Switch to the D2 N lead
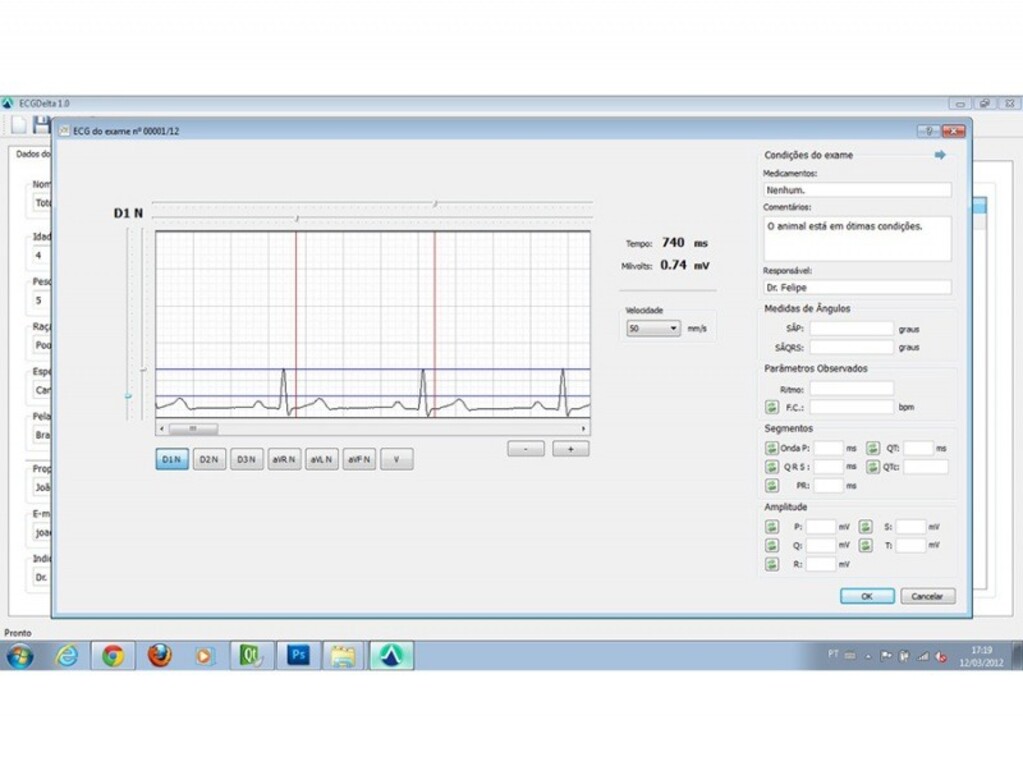1023x766 pixels. [209, 459]
